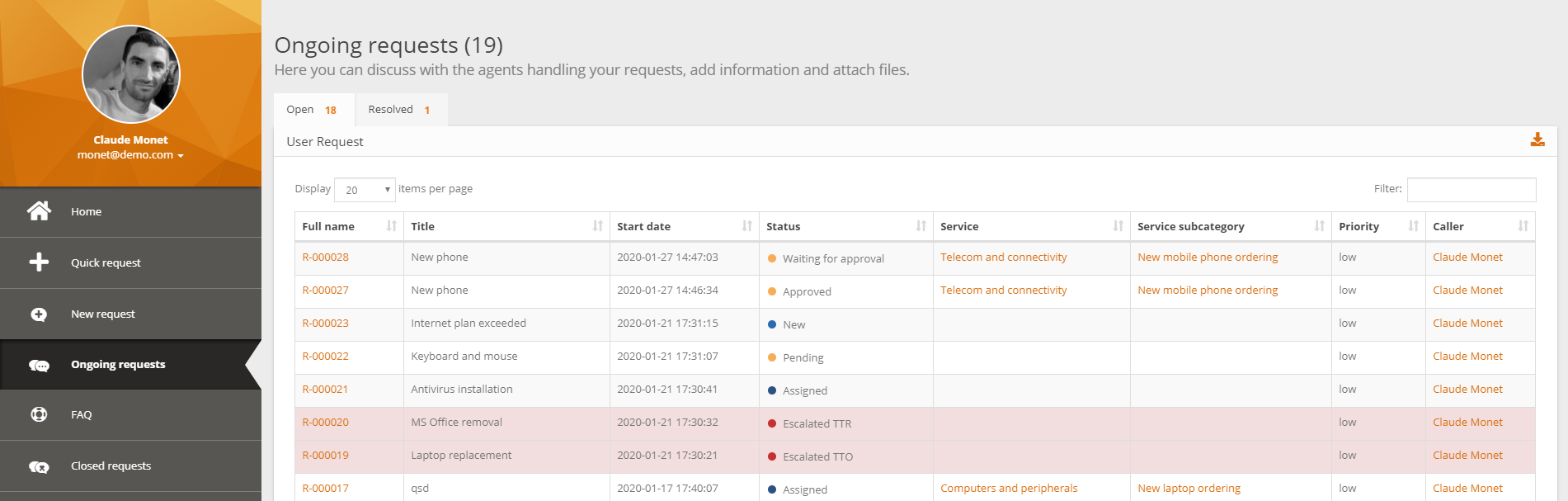Open escalated request R-000020
This screenshot has width=1568, height=501.
pos(325,423)
